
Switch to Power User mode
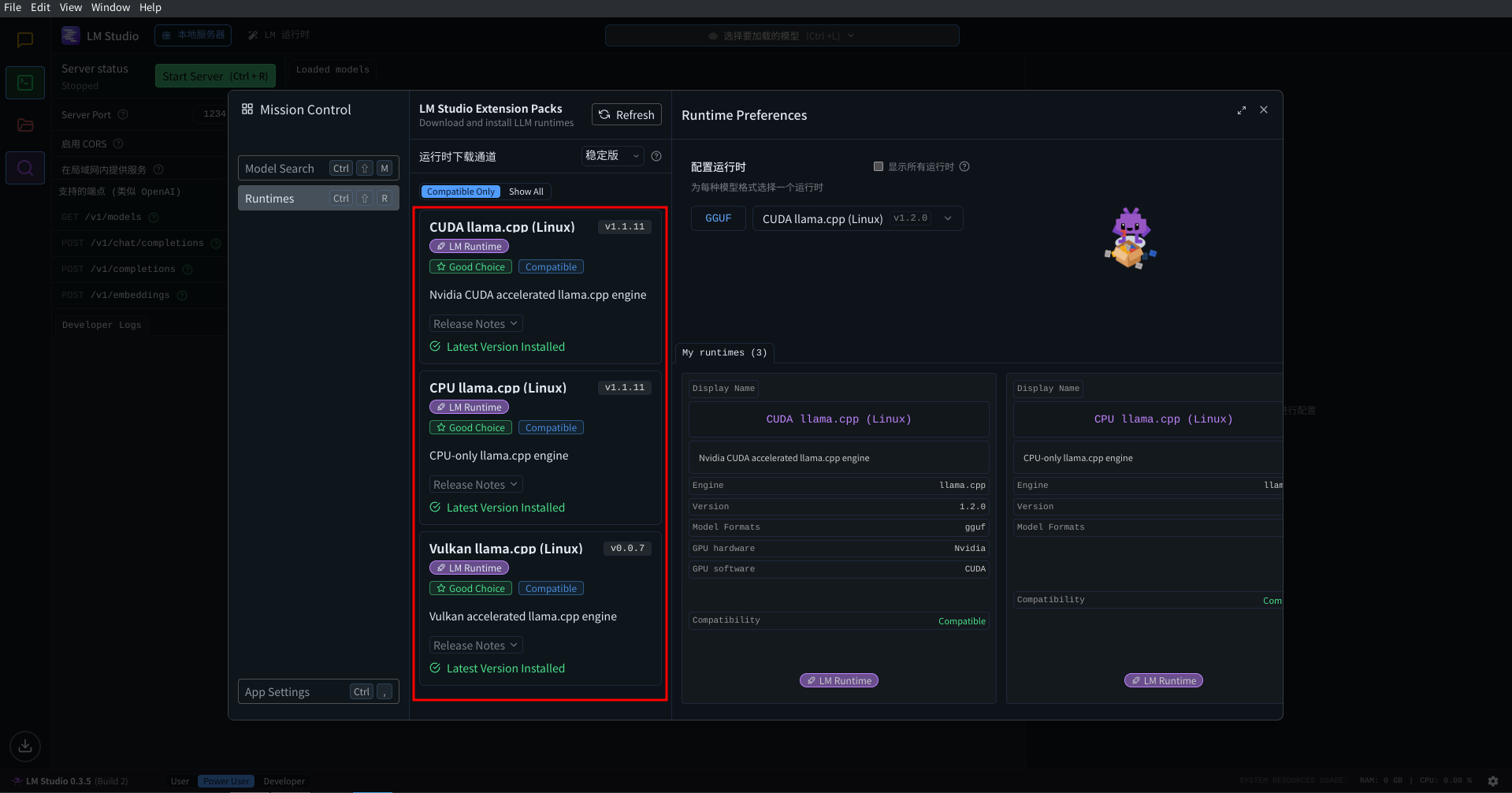tap(226, 781)
